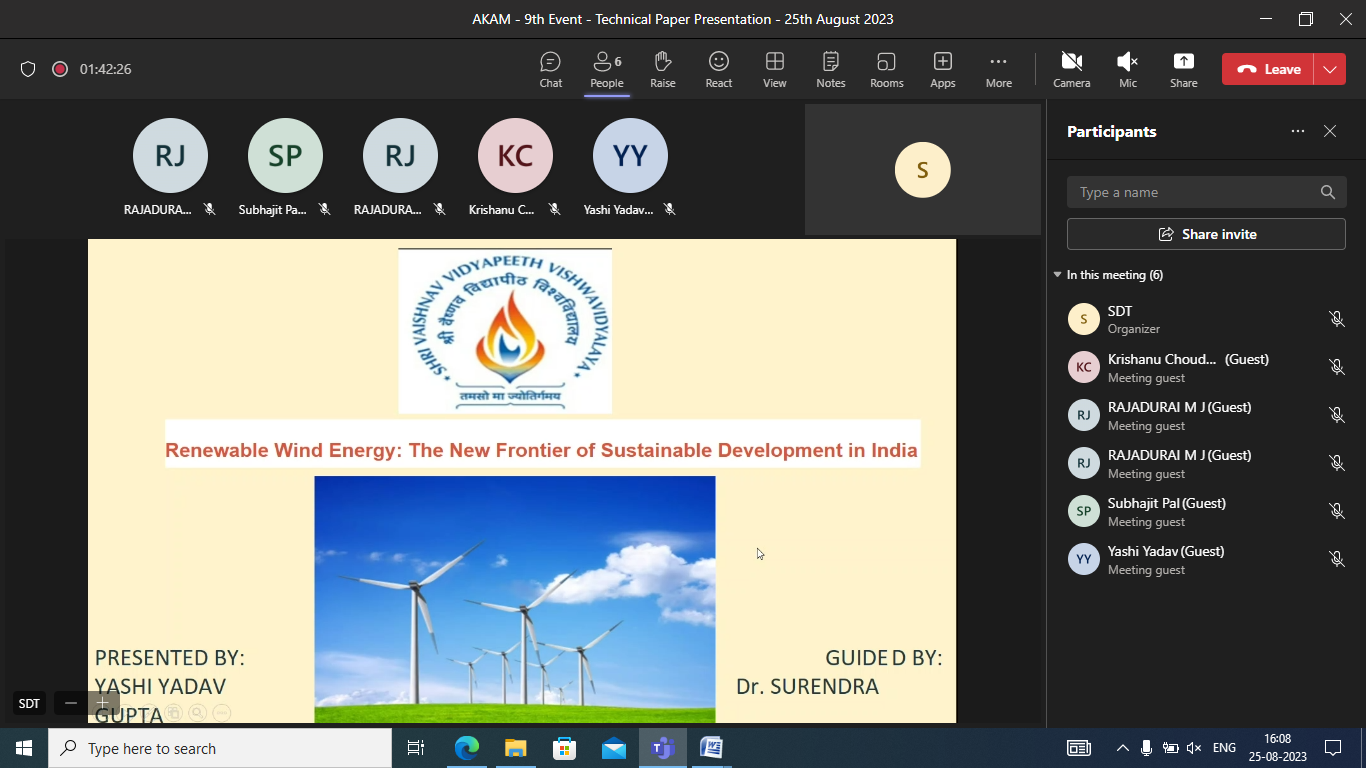Viewport: 1366px width, 768px height.
Task: Collapse the 'In this meeting (6)' list
Action: [1058, 275]
